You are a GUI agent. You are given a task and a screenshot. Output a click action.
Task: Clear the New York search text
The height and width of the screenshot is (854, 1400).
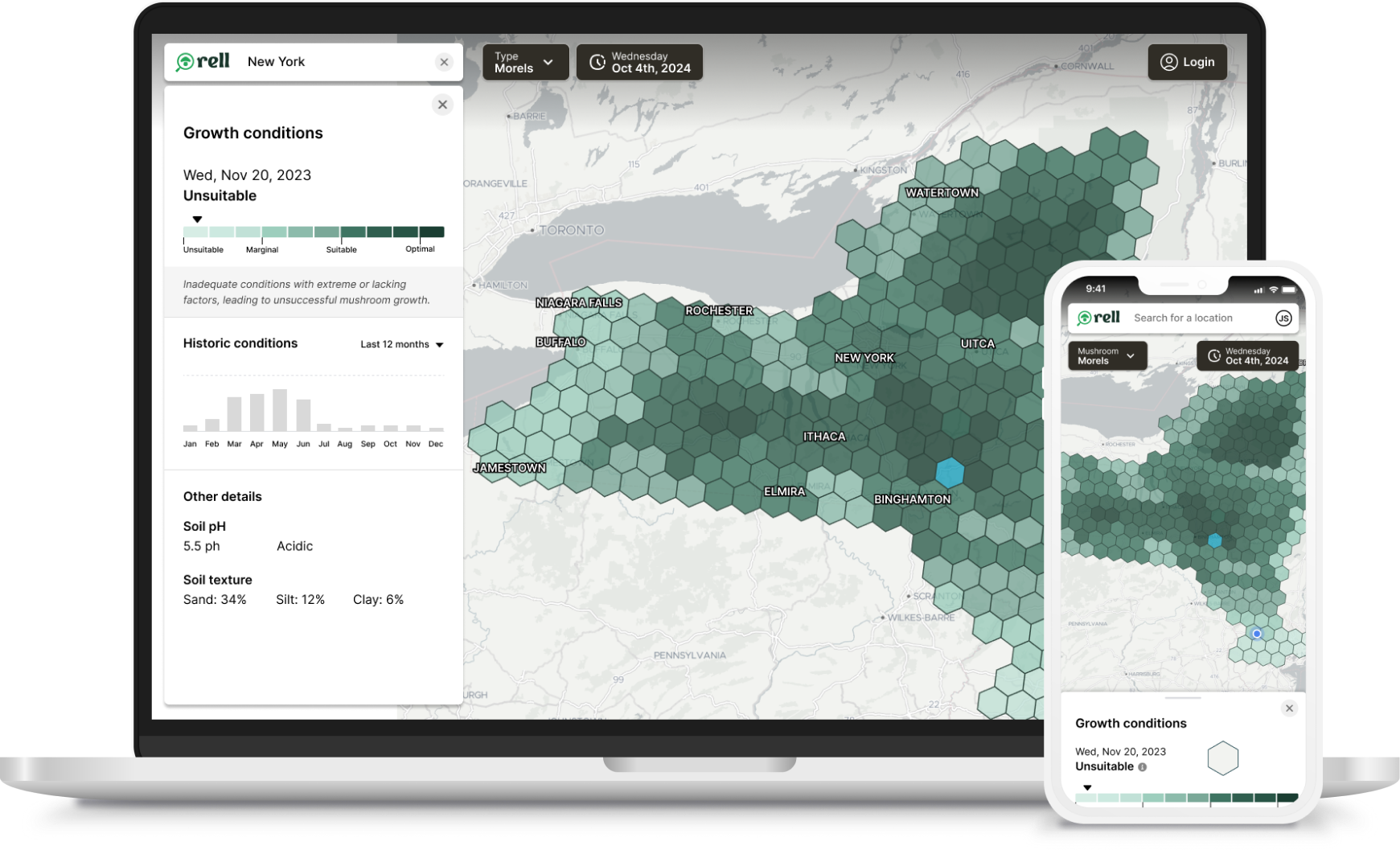click(x=444, y=62)
